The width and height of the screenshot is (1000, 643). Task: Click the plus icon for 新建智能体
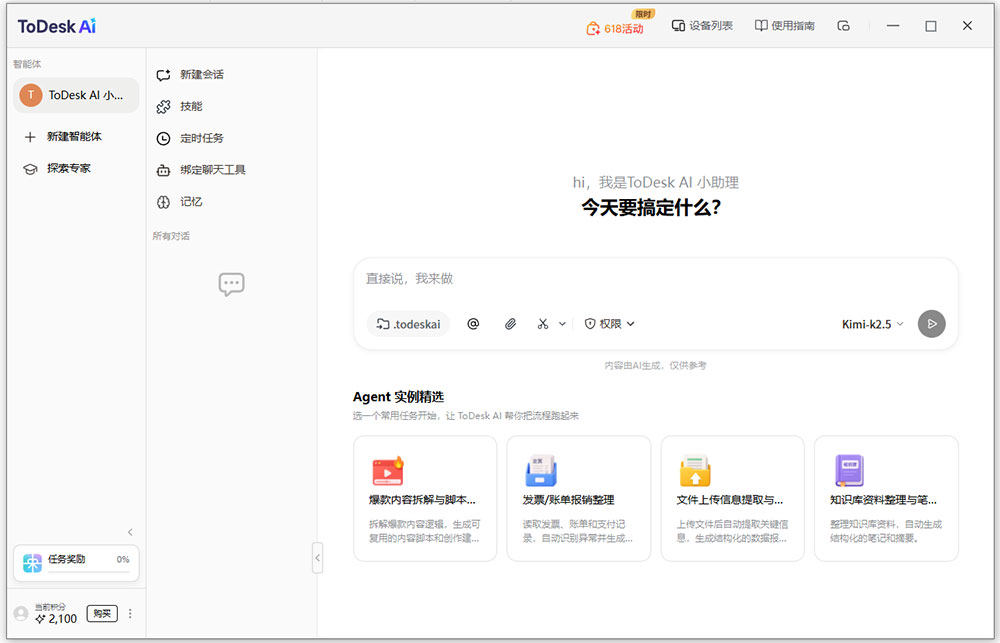click(x=30, y=137)
